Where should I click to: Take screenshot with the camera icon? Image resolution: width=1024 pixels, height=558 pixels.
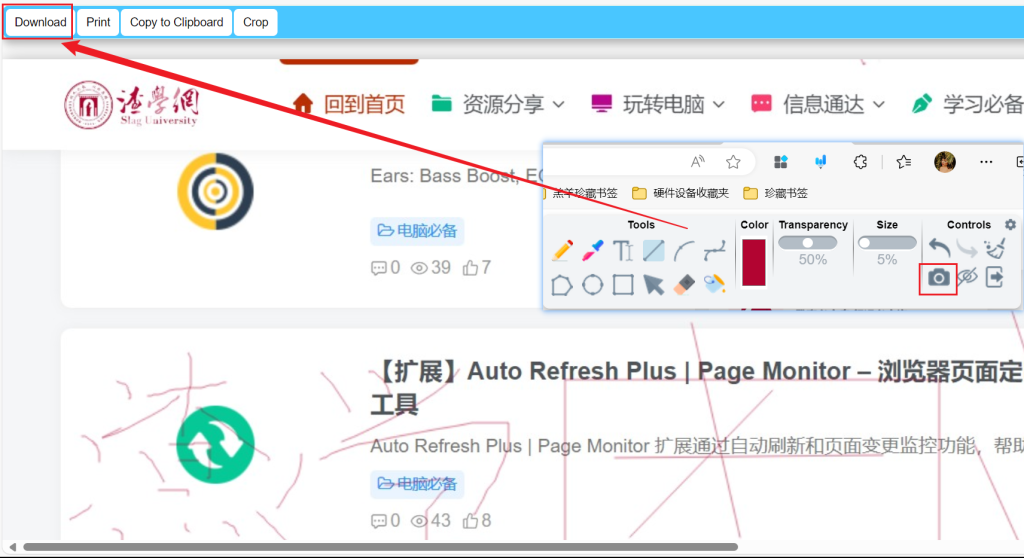pos(938,278)
